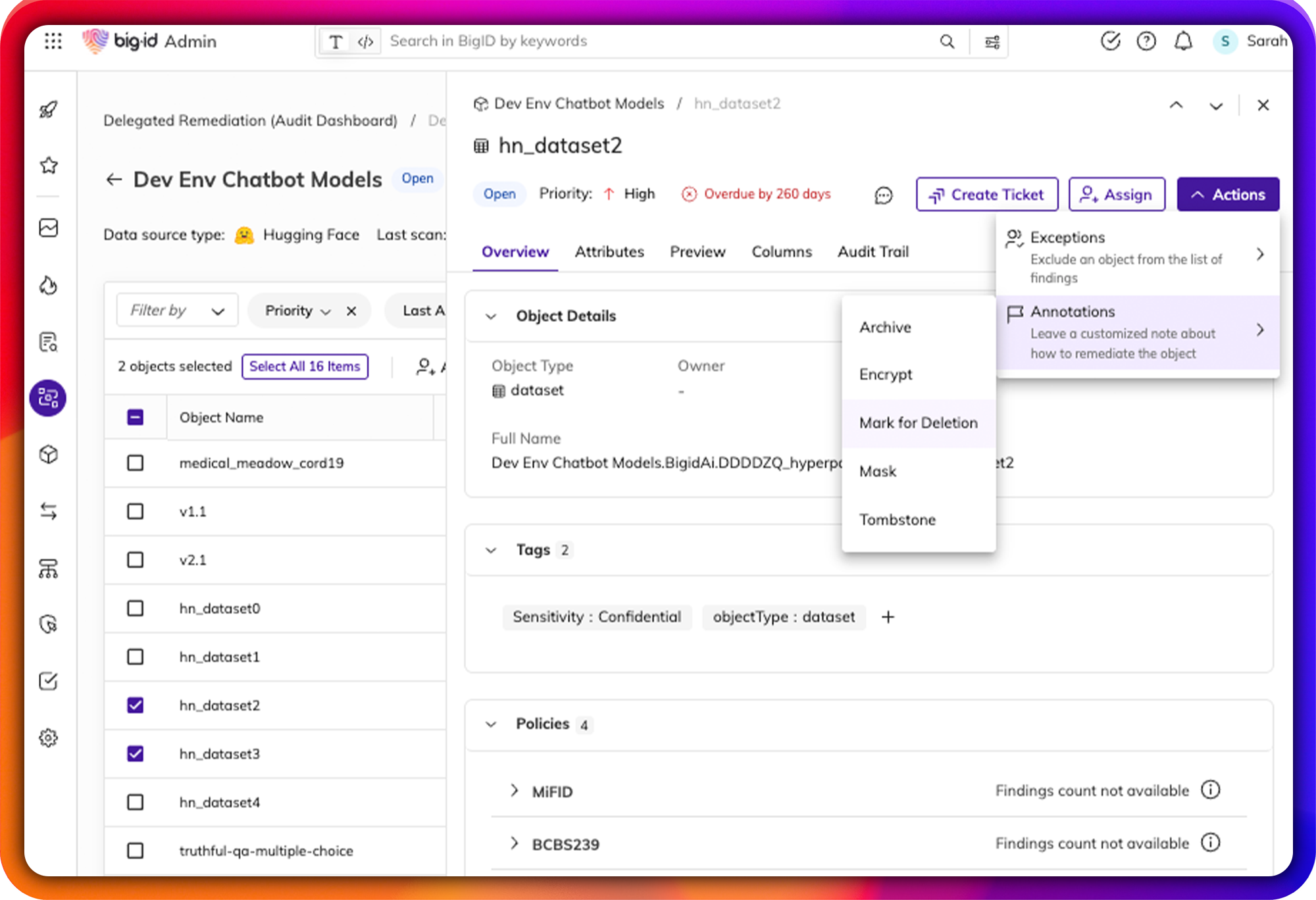Click Select All 16 Items button
The image size is (1316, 900).
click(305, 366)
